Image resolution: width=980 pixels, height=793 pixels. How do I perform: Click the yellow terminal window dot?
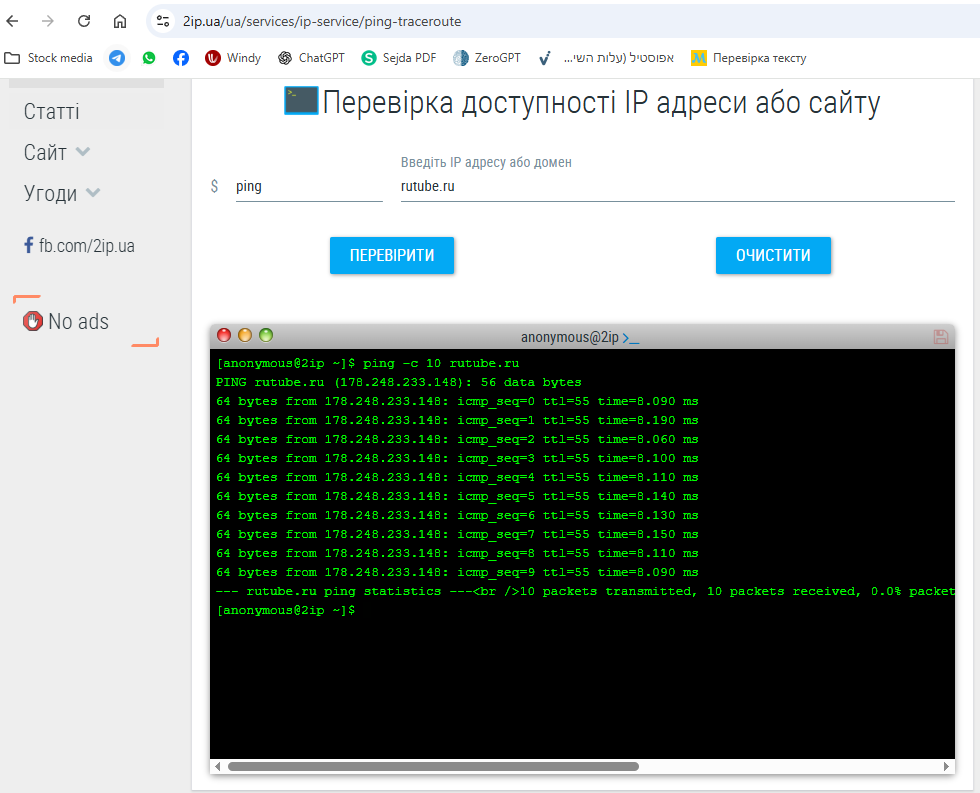click(x=245, y=336)
